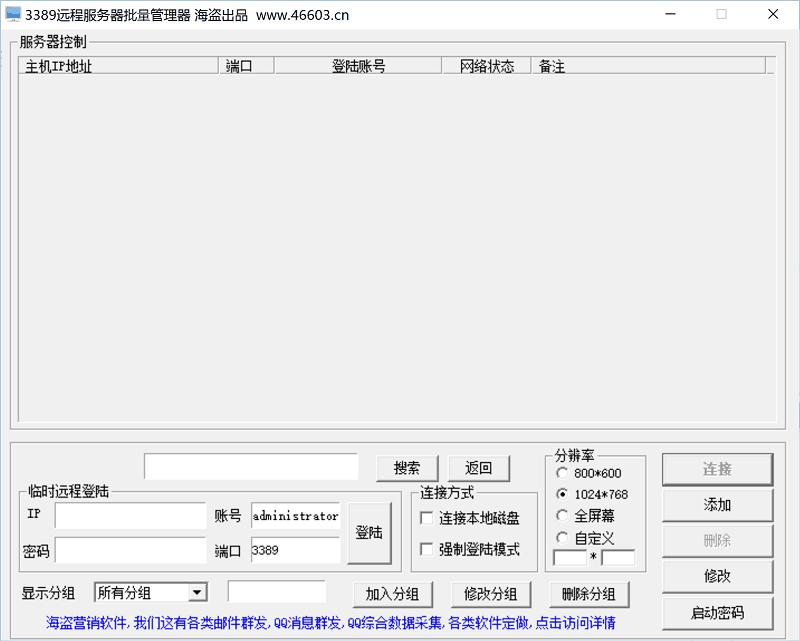Click inside the IP input field
Viewport: 800px width, 641px height.
pyautogui.click(x=130, y=515)
